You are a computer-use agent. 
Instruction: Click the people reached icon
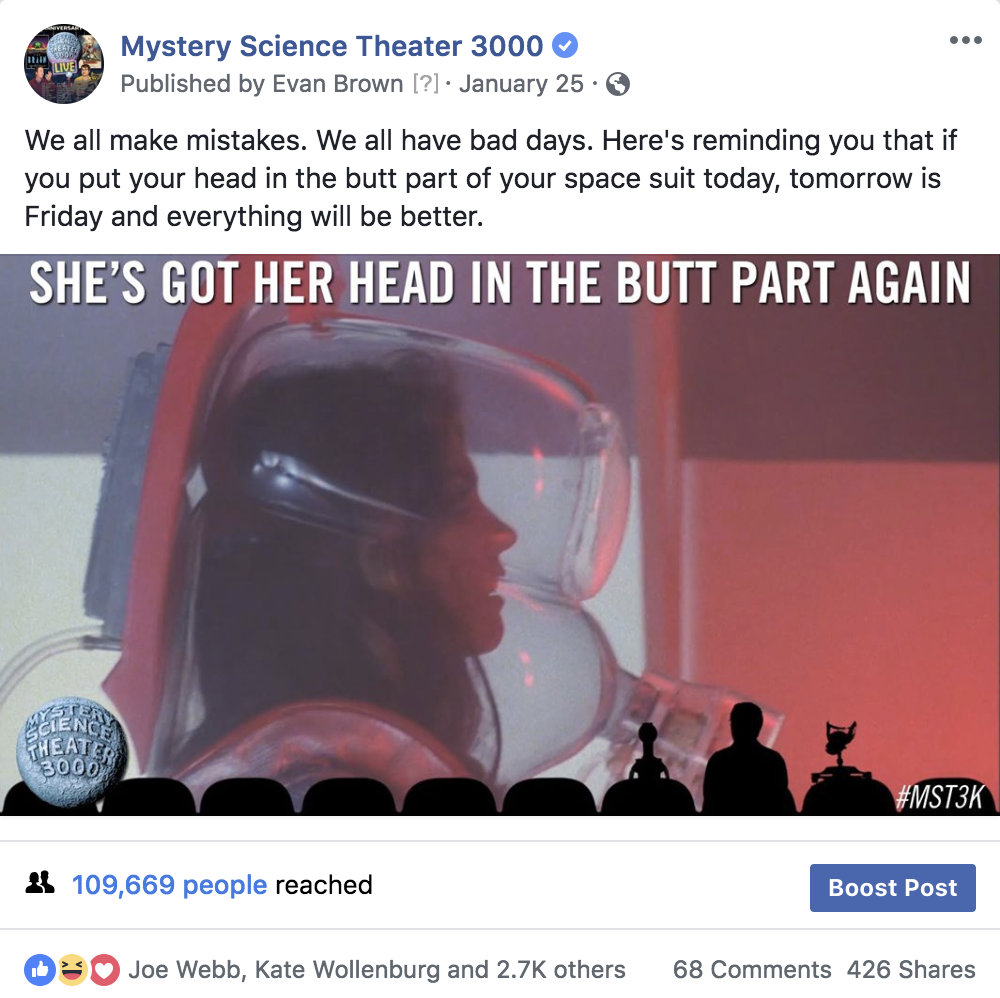[40, 883]
